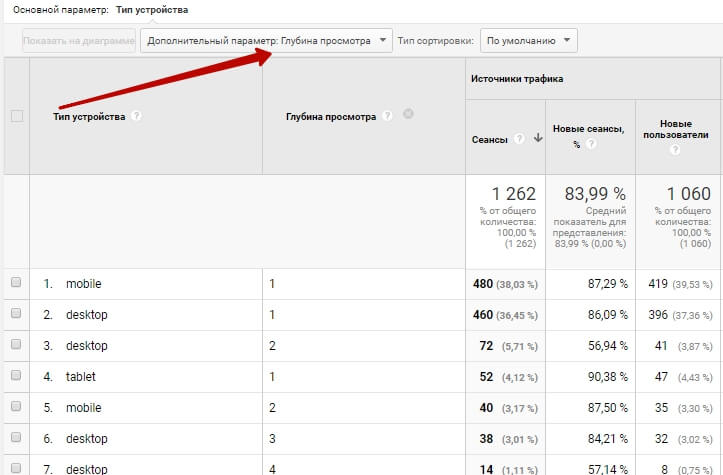The width and height of the screenshot is (723, 475).
Task: Click the tablet device type in row 4
Action: pyautogui.click(x=81, y=377)
